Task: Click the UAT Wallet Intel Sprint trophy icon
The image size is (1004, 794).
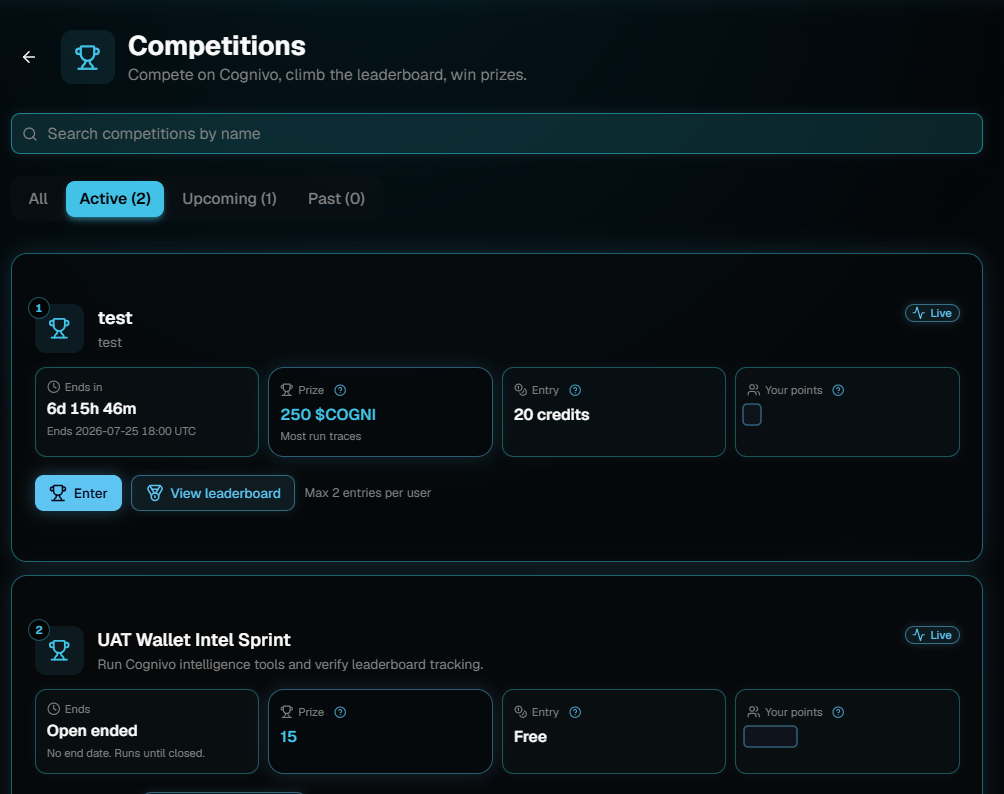Action: coord(60,651)
